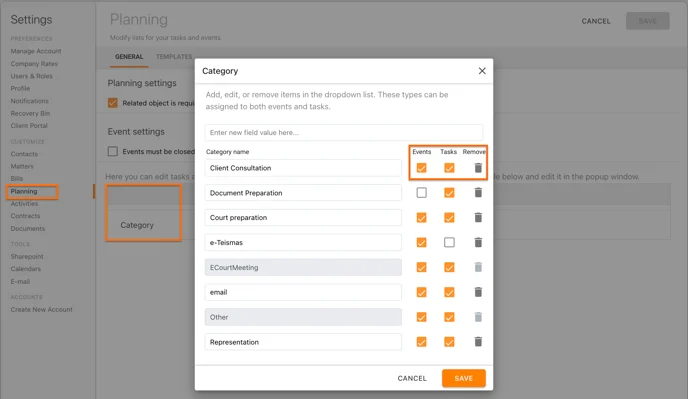Screen dimensions: 688x399
Task: Open E-mail tool settings
Action: [20, 281]
